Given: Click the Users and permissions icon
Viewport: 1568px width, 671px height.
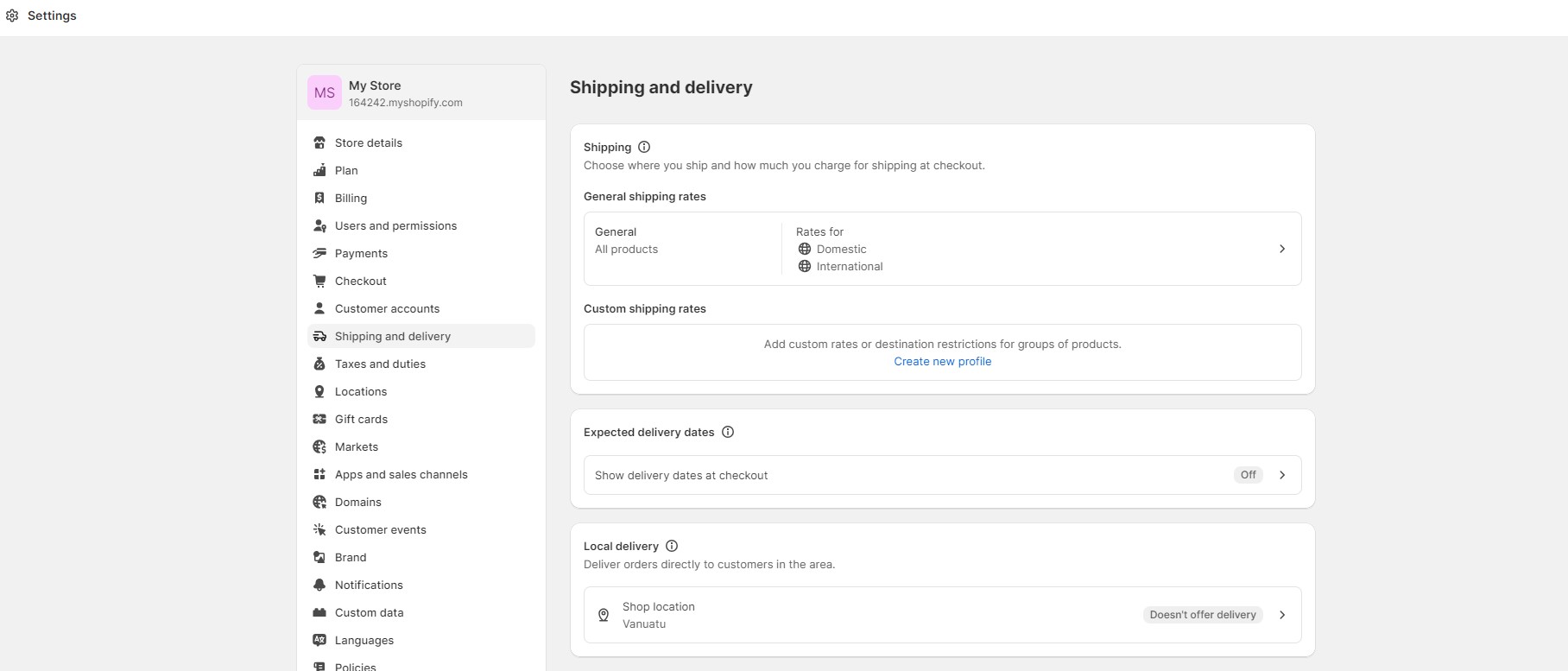Looking at the screenshot, I should (x=319, y=225).
